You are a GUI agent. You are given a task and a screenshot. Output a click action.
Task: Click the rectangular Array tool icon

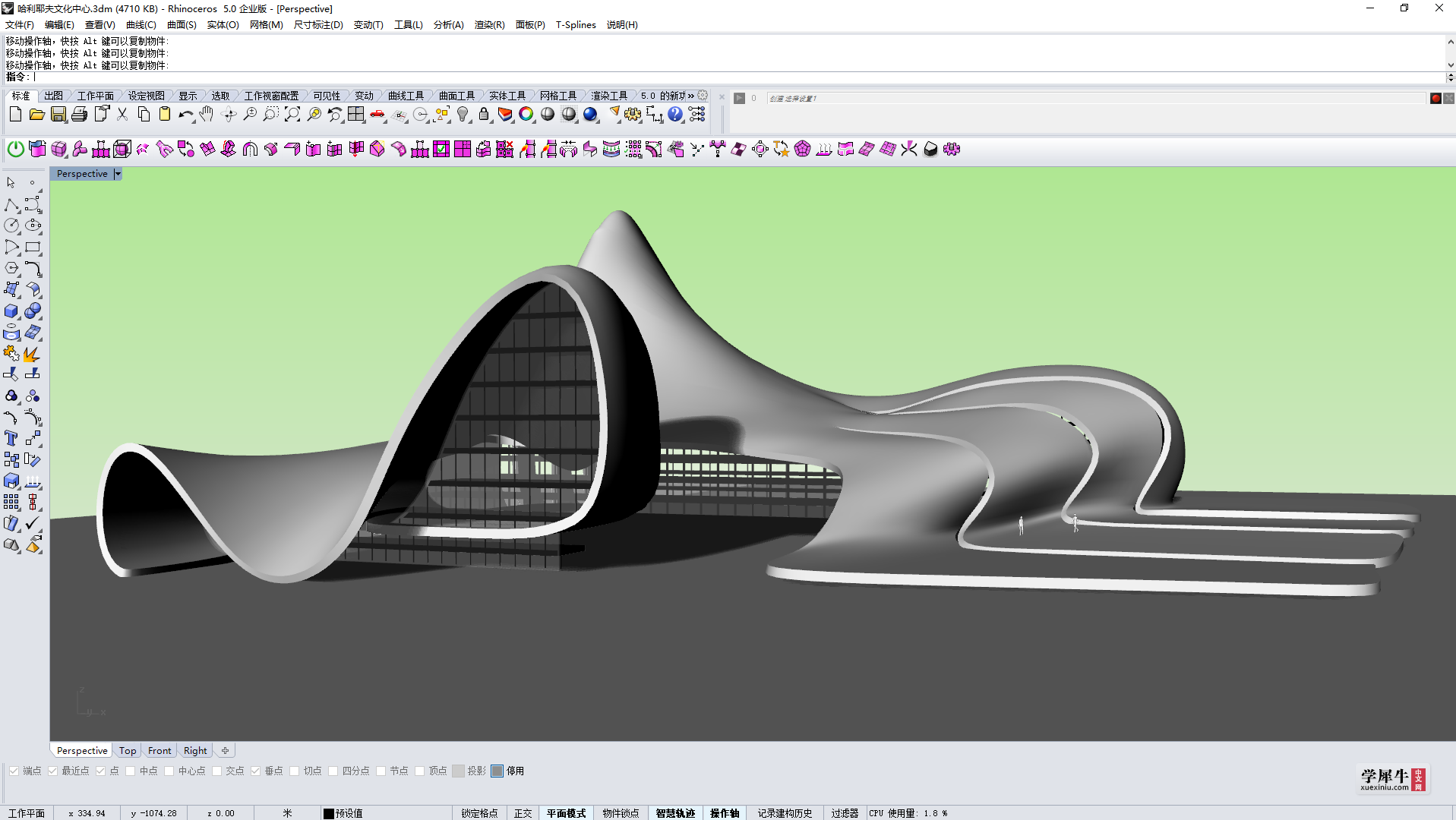tap(11, 502)
